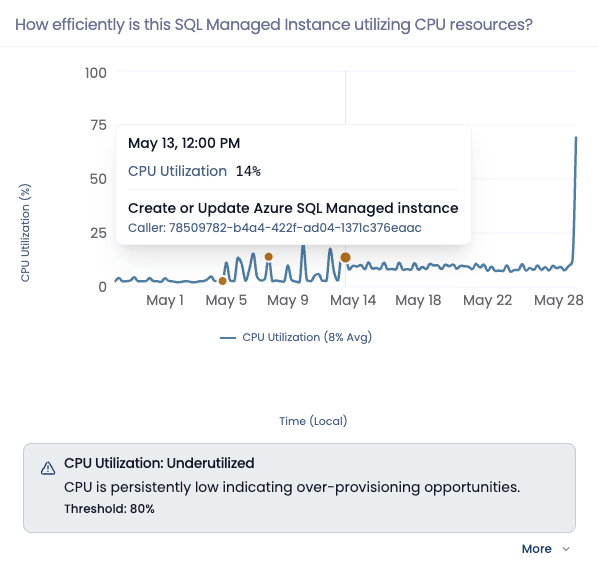This screenshot has width=598, height=577.
Task: Click the 'Threshold: 80%' text
Action: [x=109, y=509]
